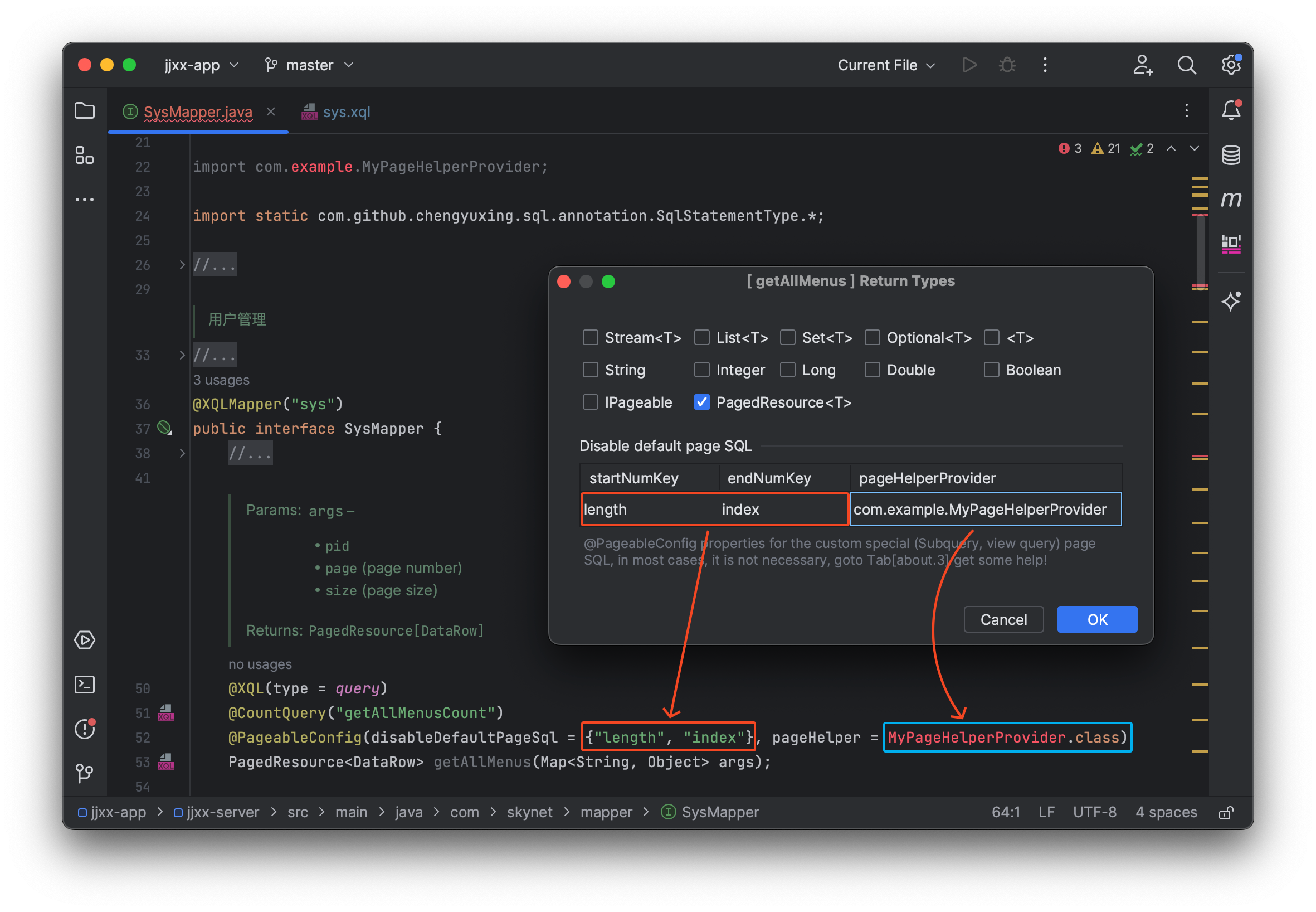Expand folded code at line 38
The height and width of the screenshot is (912, 1316).
[x=182, y=453]
